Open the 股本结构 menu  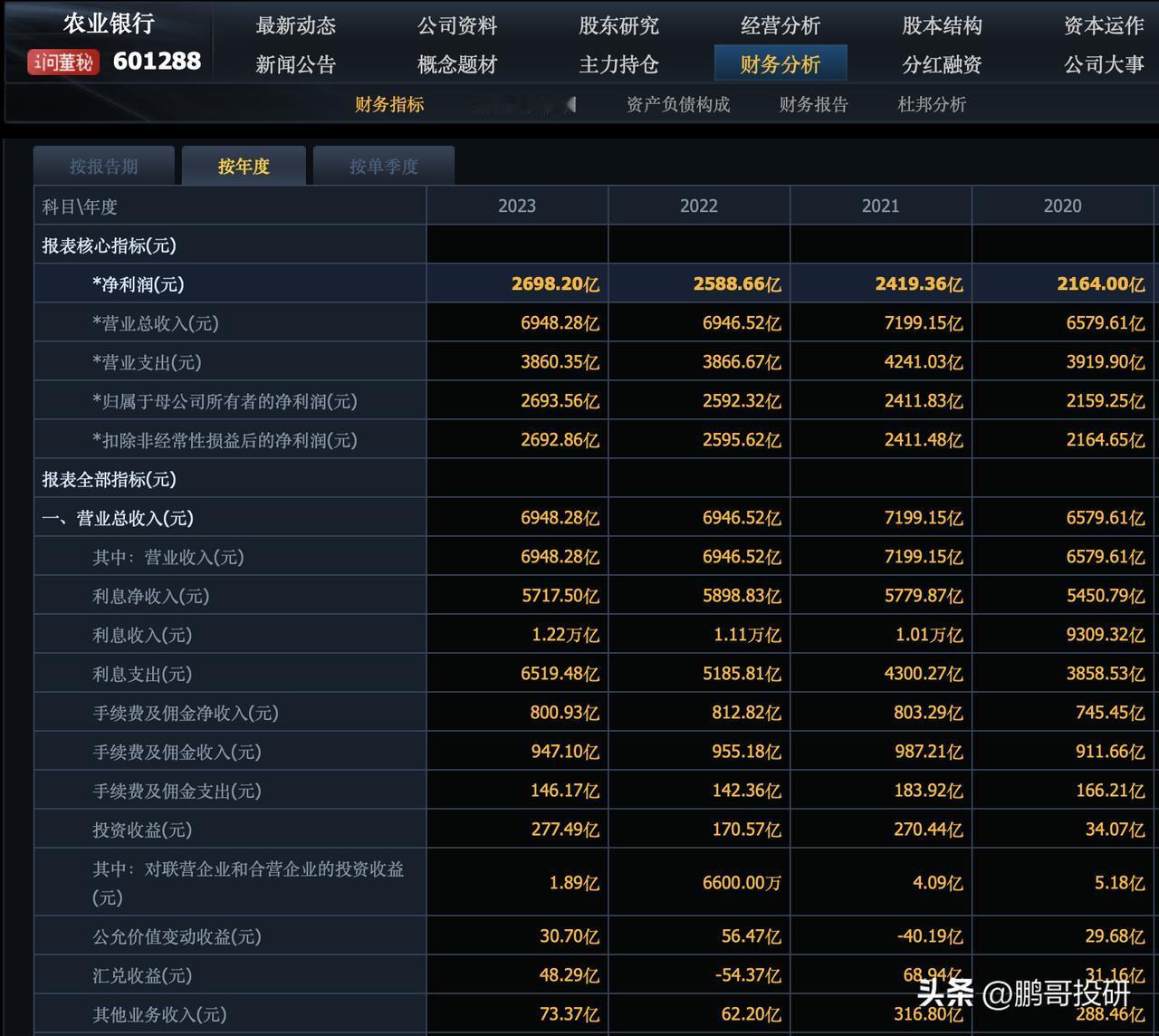pos(942,25)
